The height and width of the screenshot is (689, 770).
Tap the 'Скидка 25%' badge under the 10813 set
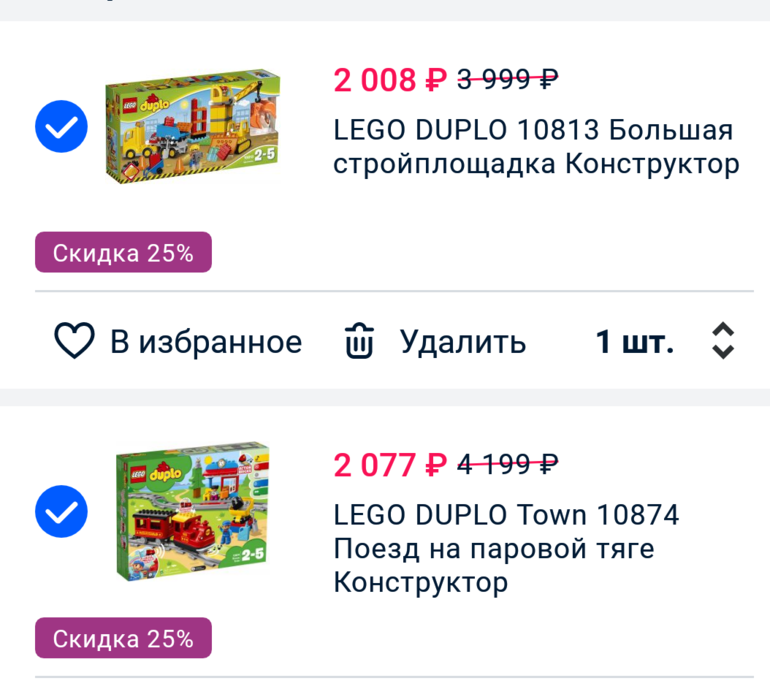coord(123,253)
